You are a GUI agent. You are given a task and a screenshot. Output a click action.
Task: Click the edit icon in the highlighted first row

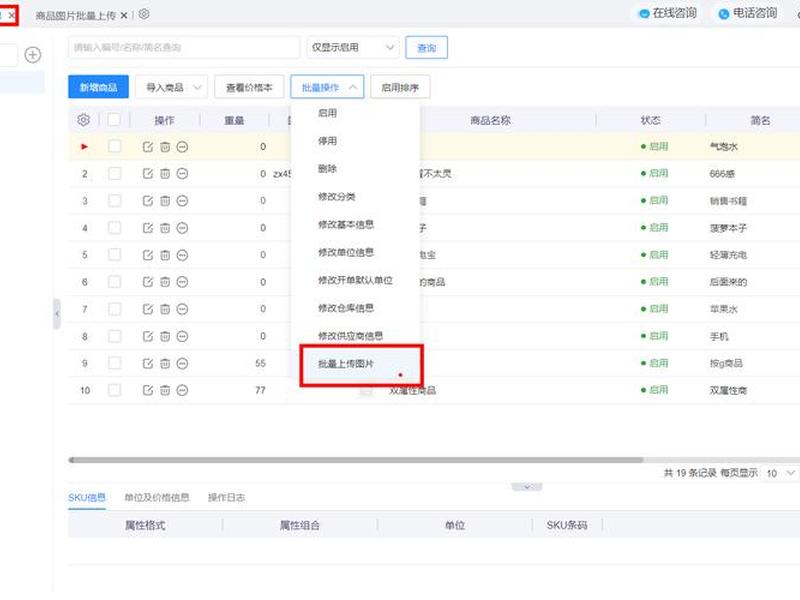tap(147, 146)
